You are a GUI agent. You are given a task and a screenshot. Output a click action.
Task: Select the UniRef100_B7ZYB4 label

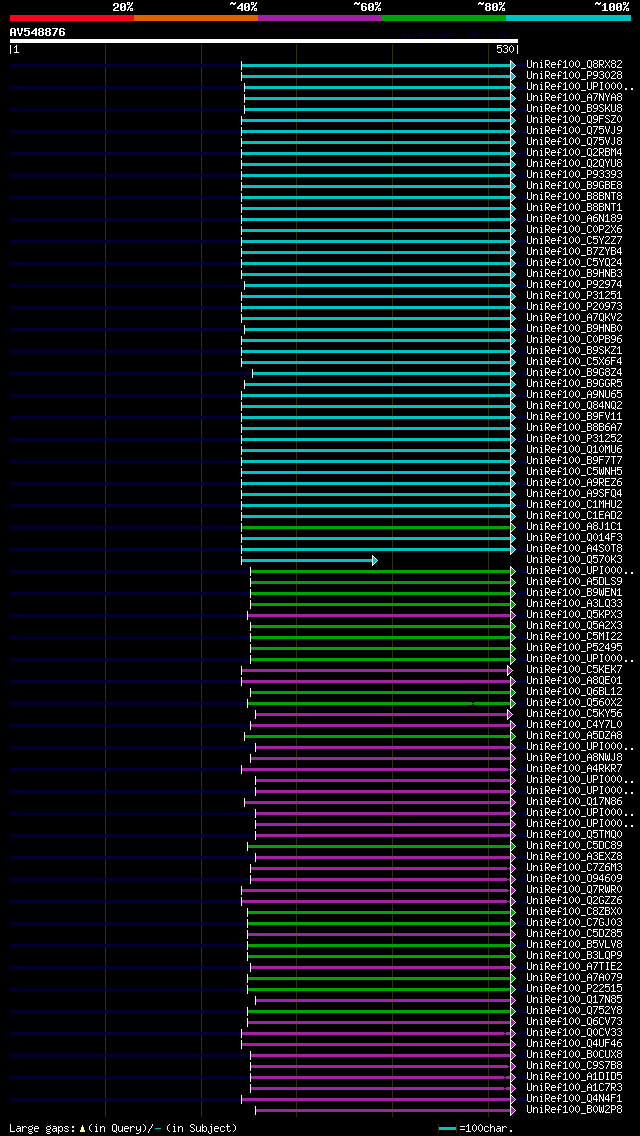coord(574,251)
